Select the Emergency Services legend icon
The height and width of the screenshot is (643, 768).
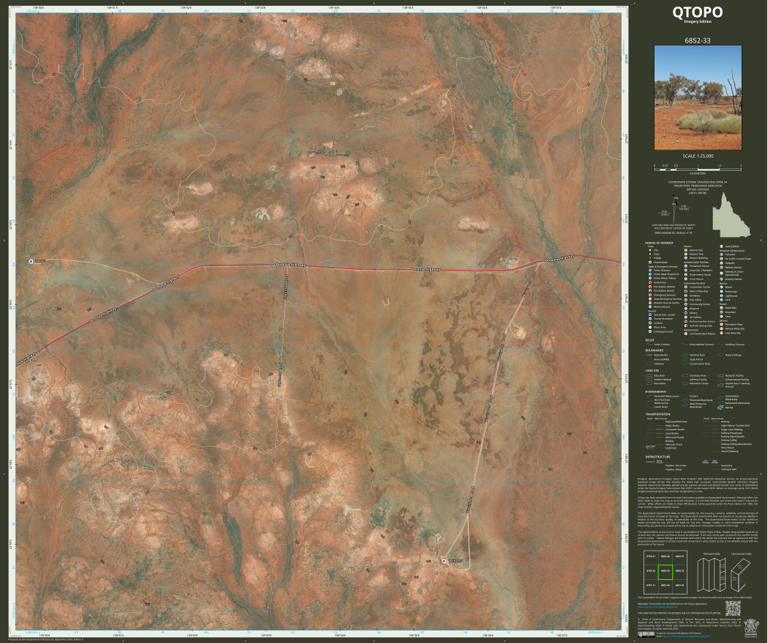coord(650,295)
